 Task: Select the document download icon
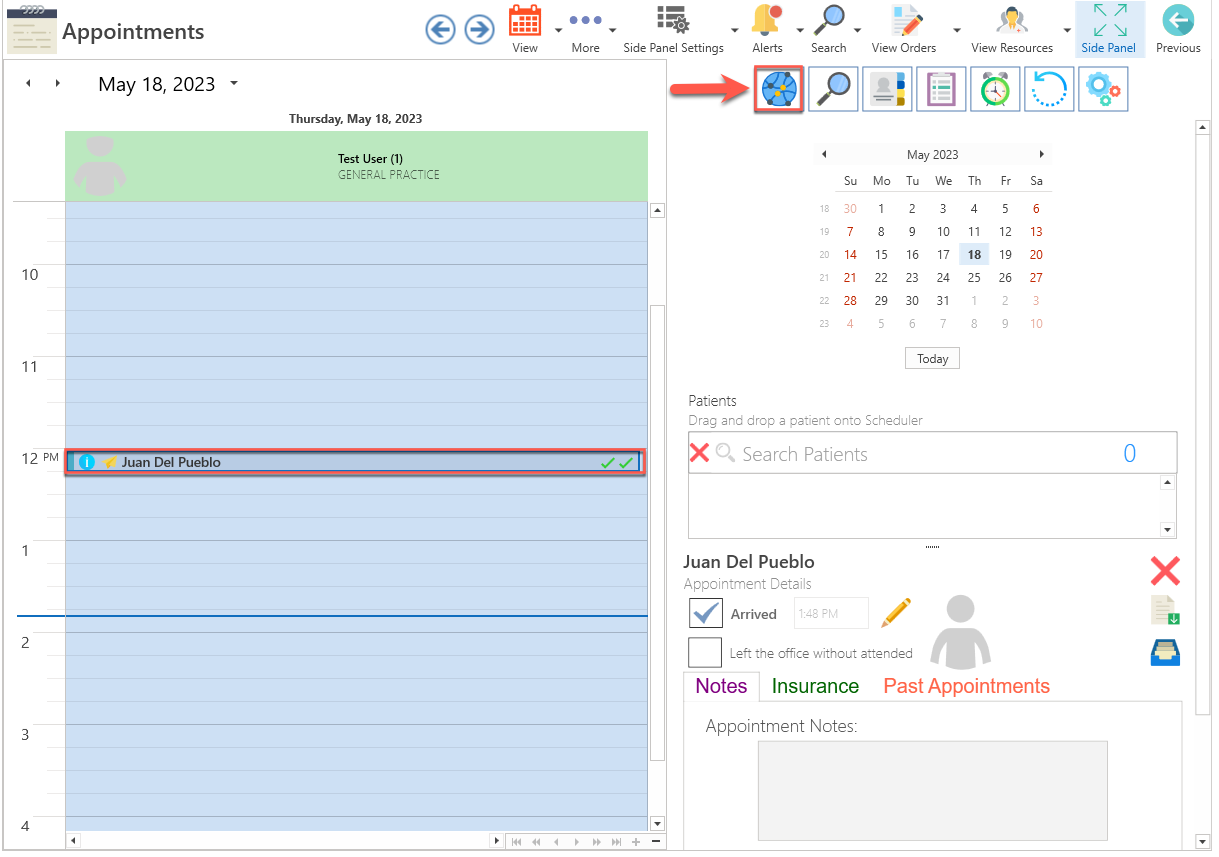click(x=1165, y=611)
